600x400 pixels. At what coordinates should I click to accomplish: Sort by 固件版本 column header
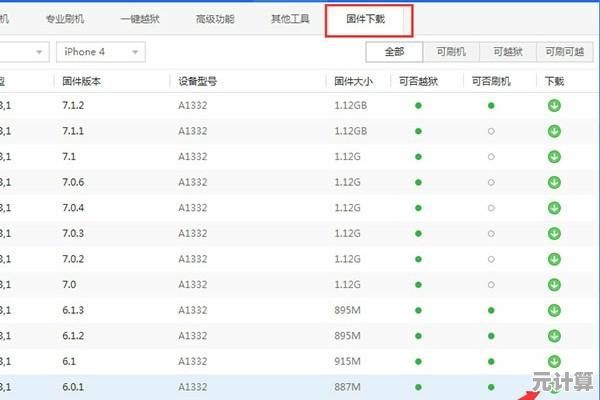click(x=82, y=80)
